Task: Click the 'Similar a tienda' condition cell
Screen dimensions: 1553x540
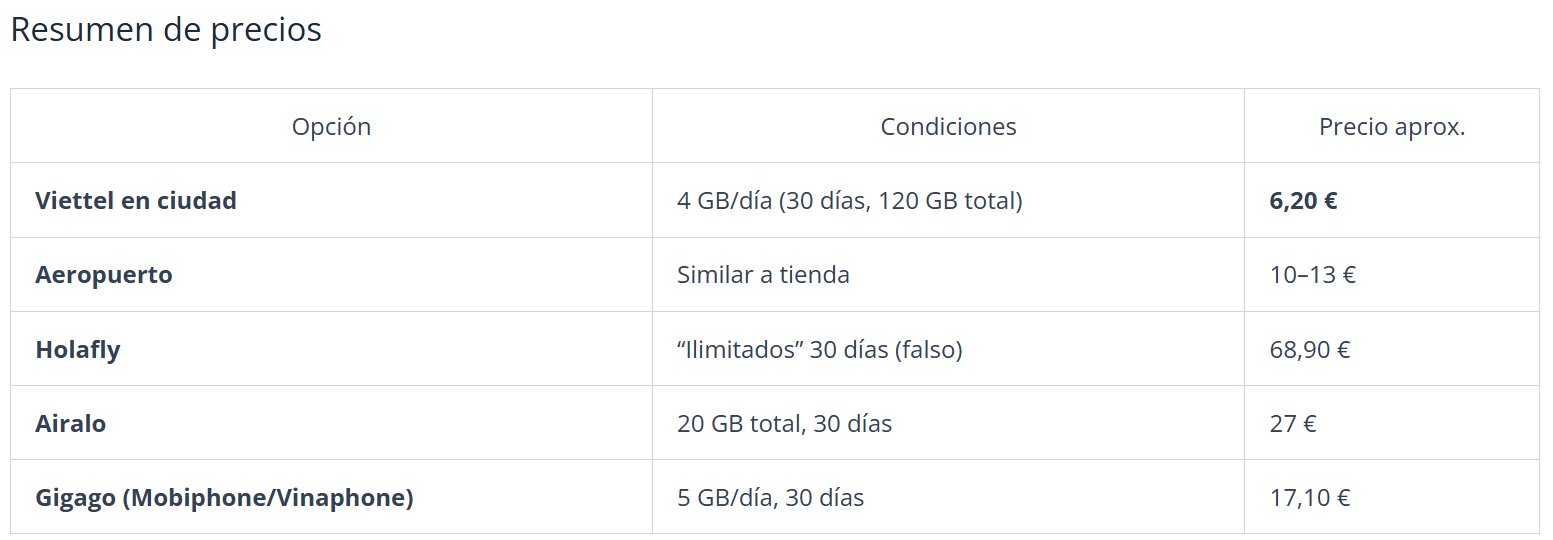Action: [x=763, y=275]
